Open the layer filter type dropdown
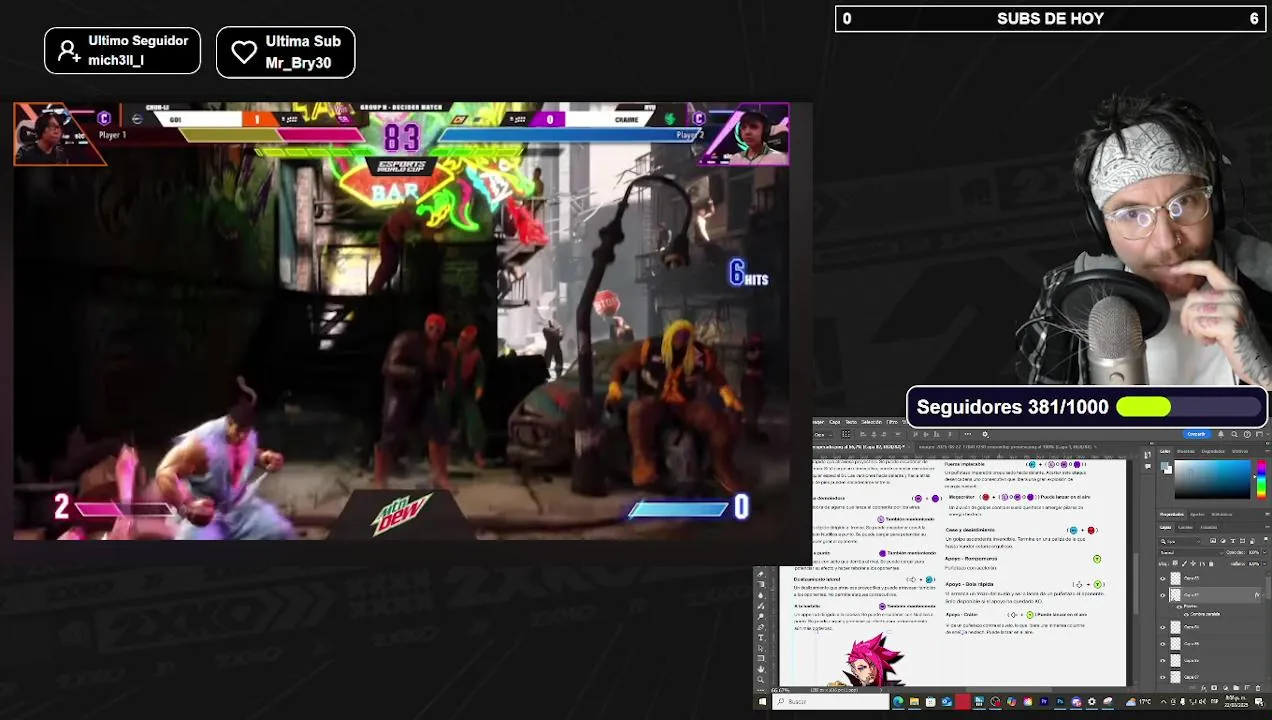This screenshot has width=1272, height=720. (x=1180, y=541)
